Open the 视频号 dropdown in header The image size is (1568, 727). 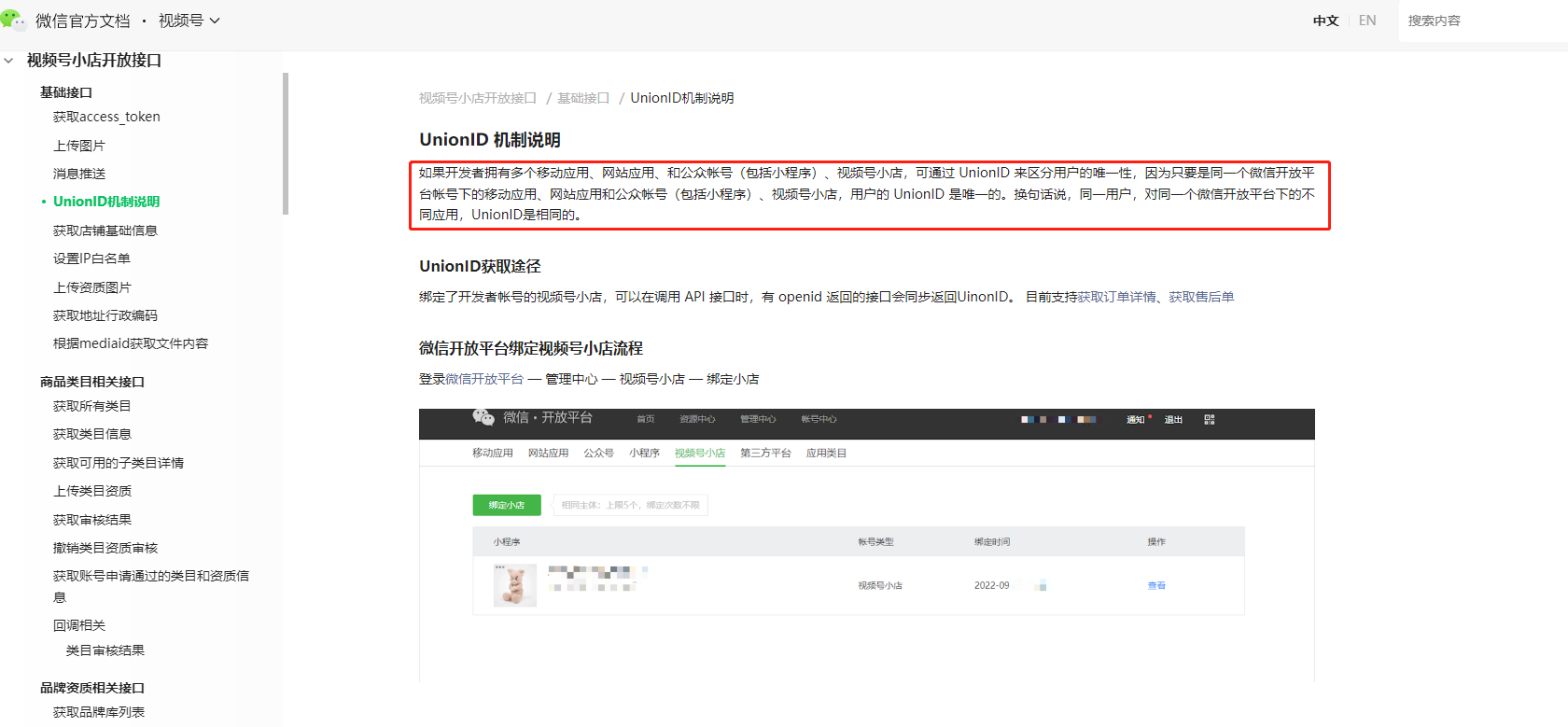coord(189,21)
